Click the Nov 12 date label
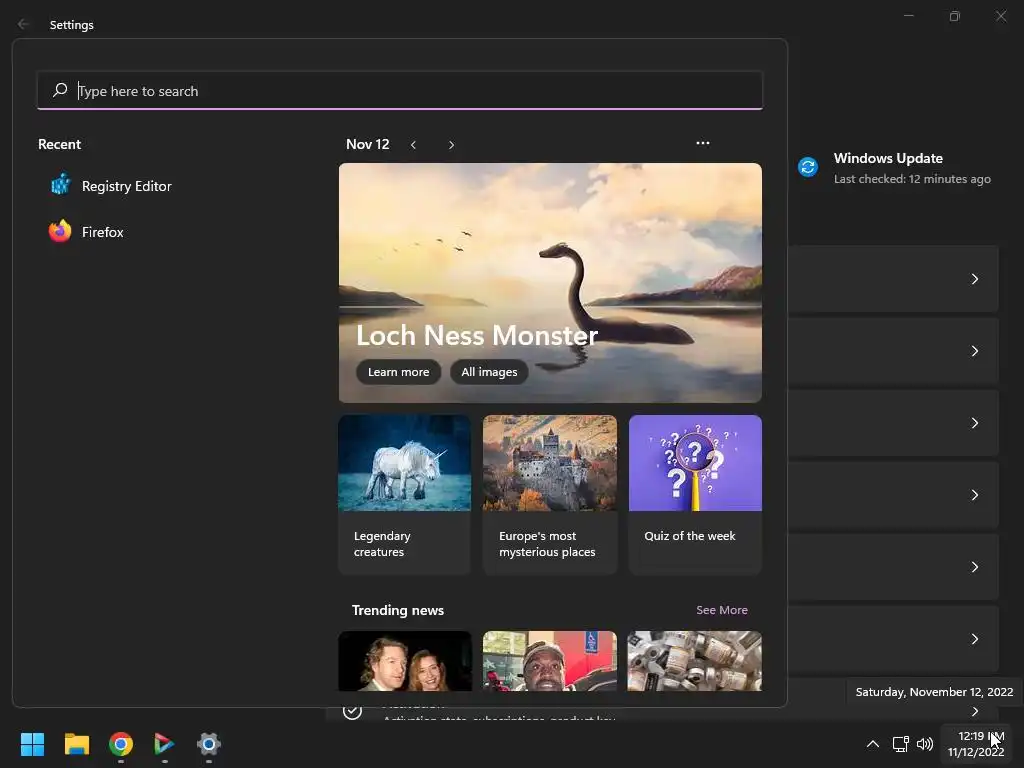 point(368,144)
